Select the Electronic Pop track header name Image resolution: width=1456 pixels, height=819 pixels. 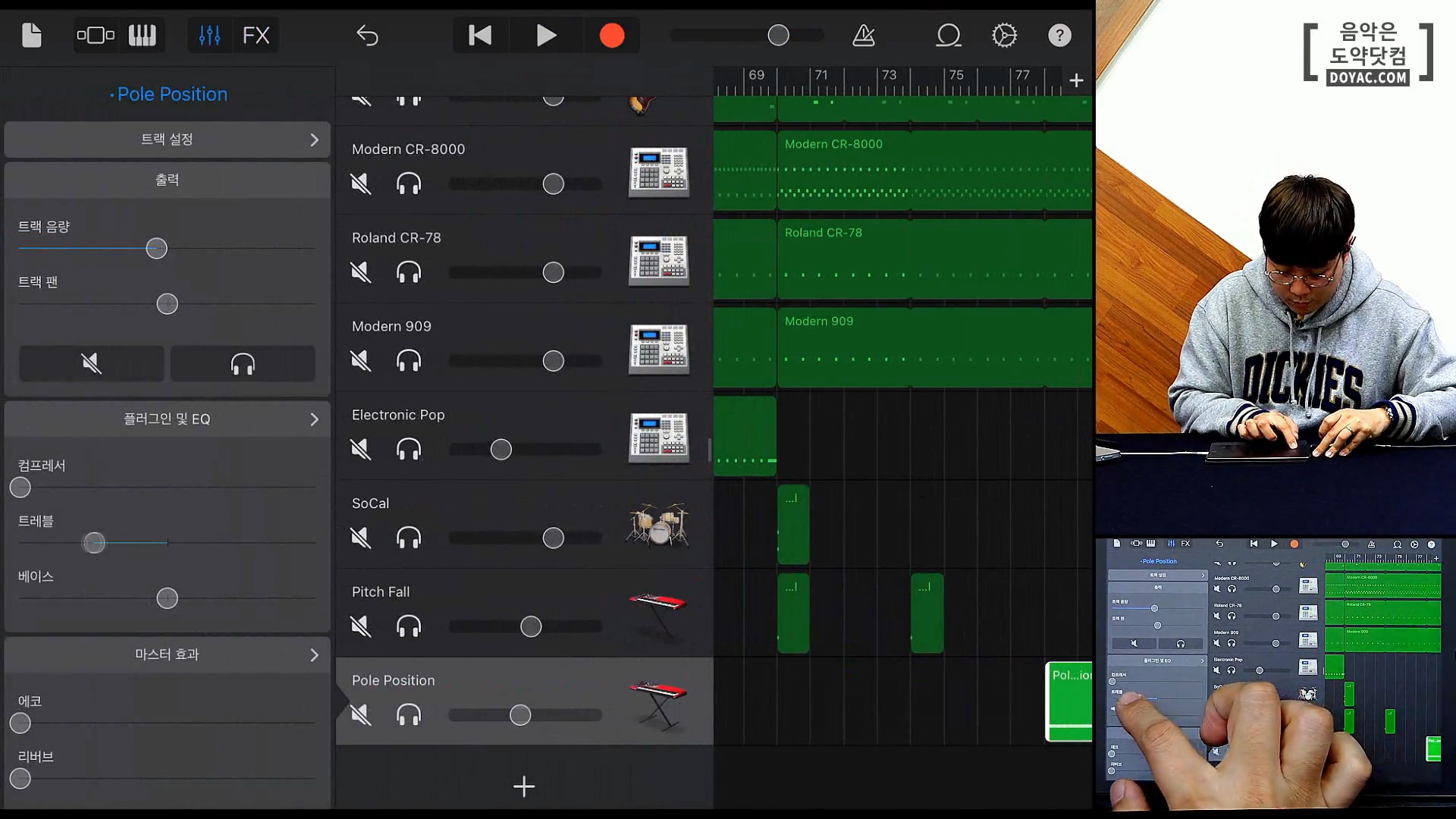398,415
